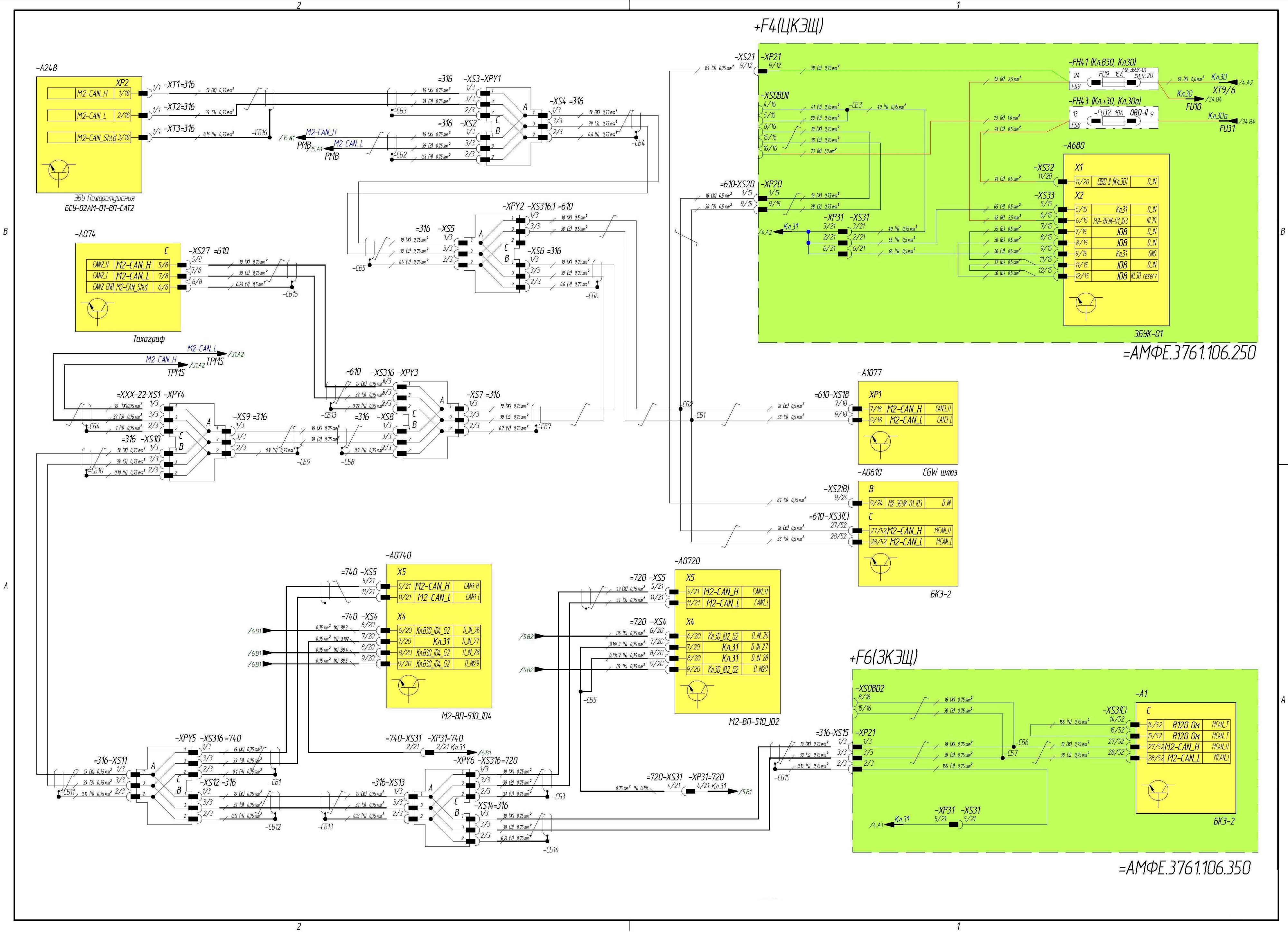The height and width of the screenshot is (933, 1288).
Task: Click the БСУ-02АМ-01-ВП-САТ2 model label
Action: click(99, 208)
